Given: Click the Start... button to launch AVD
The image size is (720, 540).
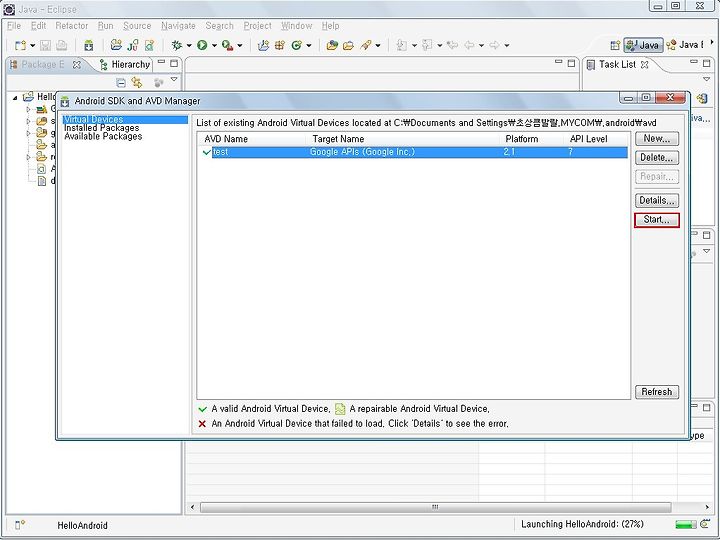Looking at the screenshot, I should [x=657, y=219].
